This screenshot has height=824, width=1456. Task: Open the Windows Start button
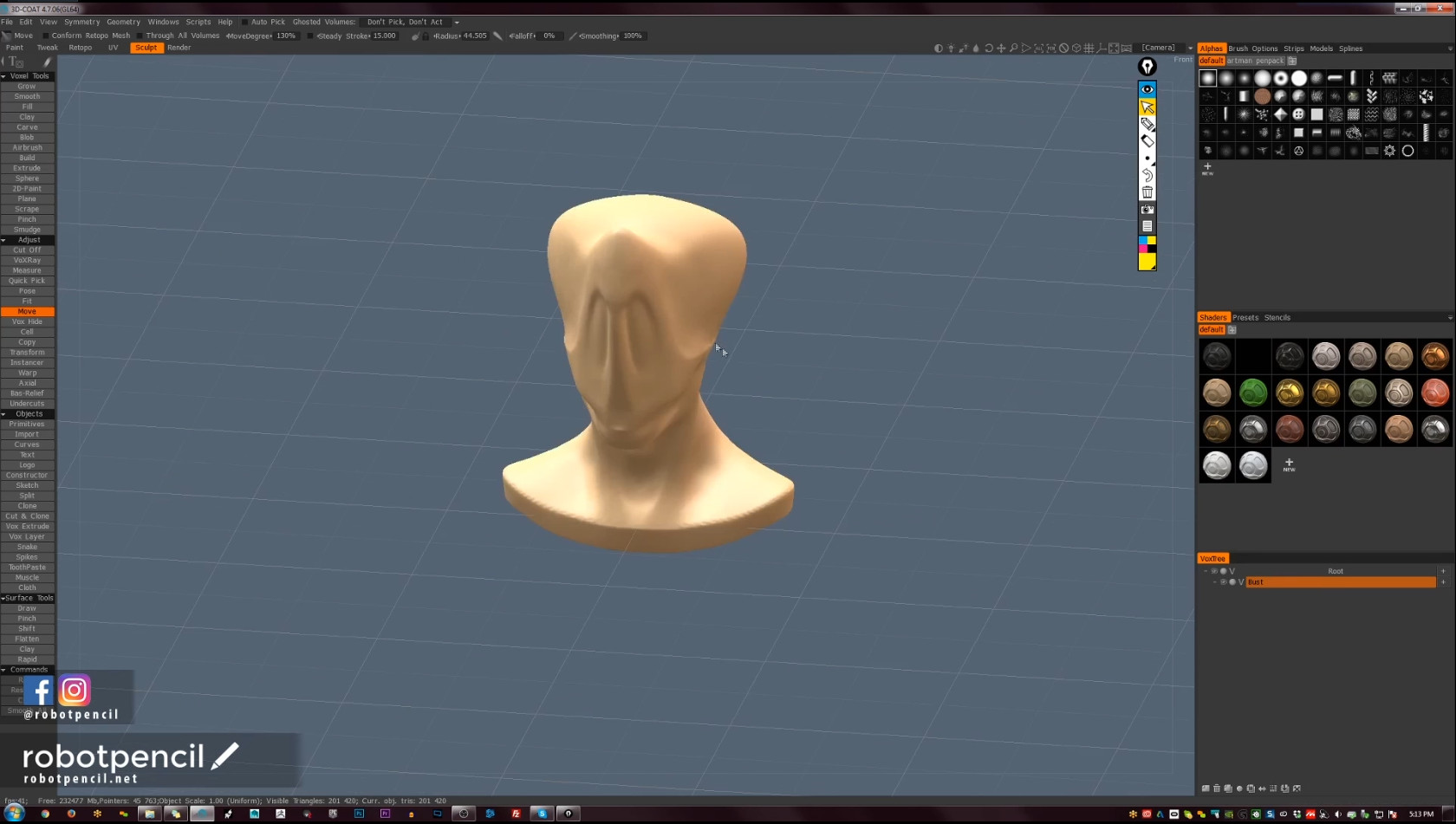14,814
